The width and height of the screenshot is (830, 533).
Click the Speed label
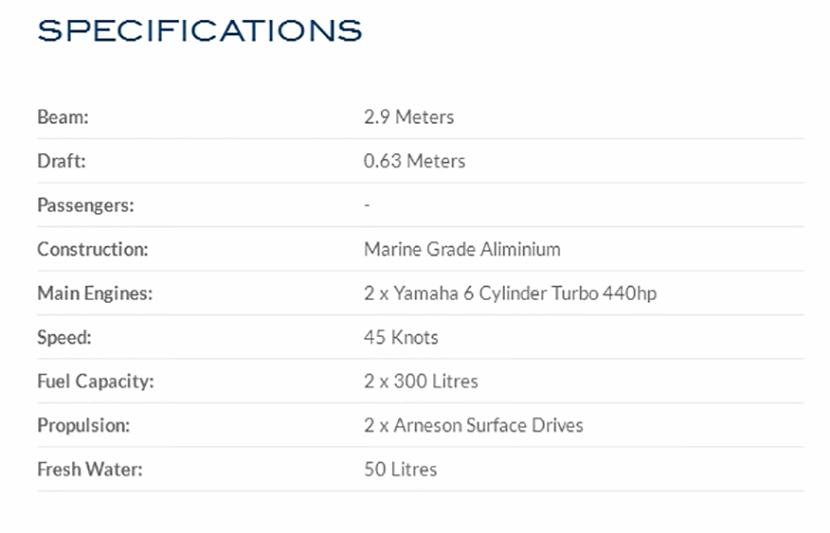(x=64, y=337)
